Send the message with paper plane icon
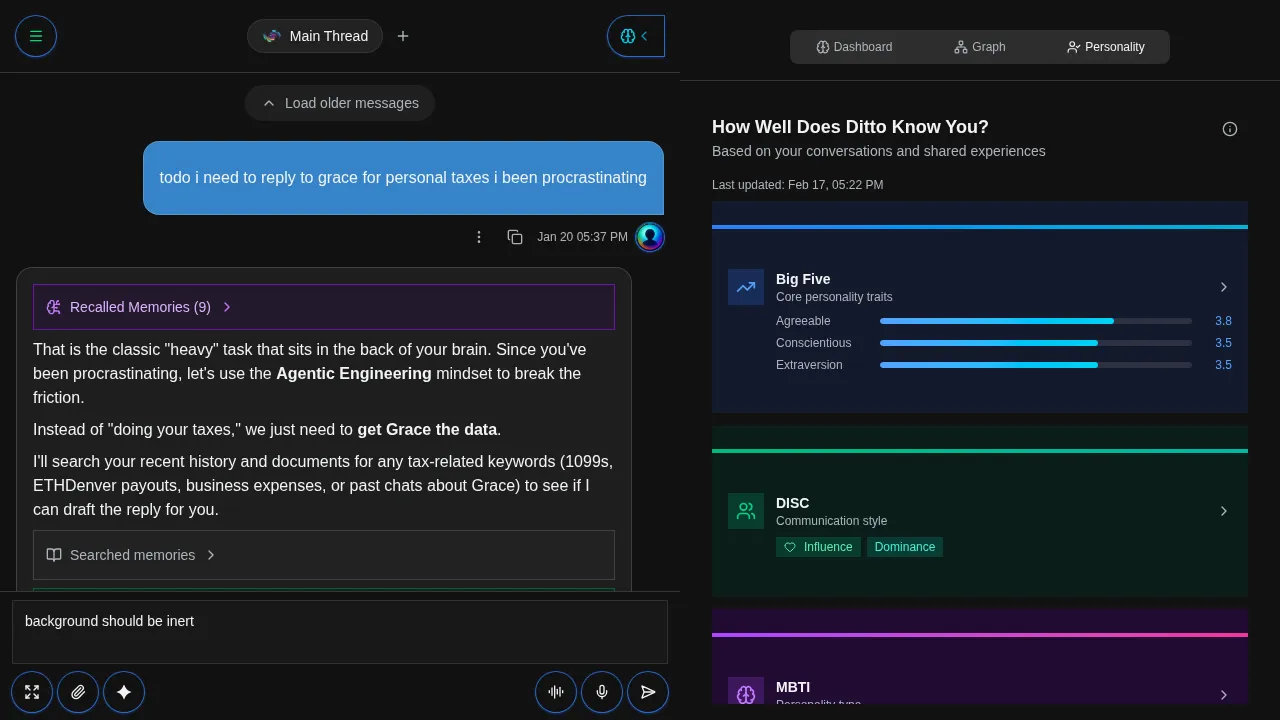Viewport: 1280px width, 720px height. pyautogui.click(x=648, y=692)
